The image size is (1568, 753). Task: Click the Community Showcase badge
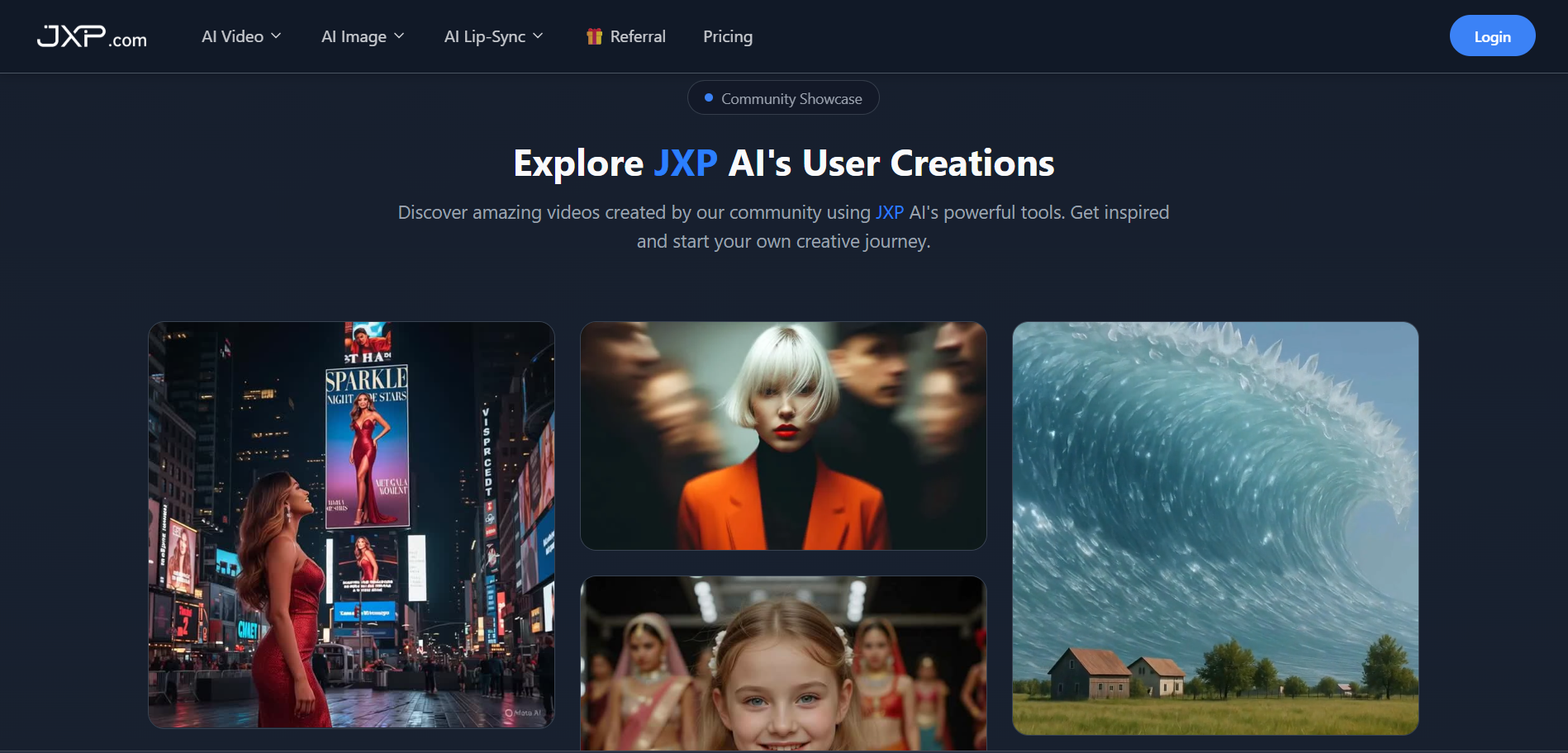click(783, 98)
